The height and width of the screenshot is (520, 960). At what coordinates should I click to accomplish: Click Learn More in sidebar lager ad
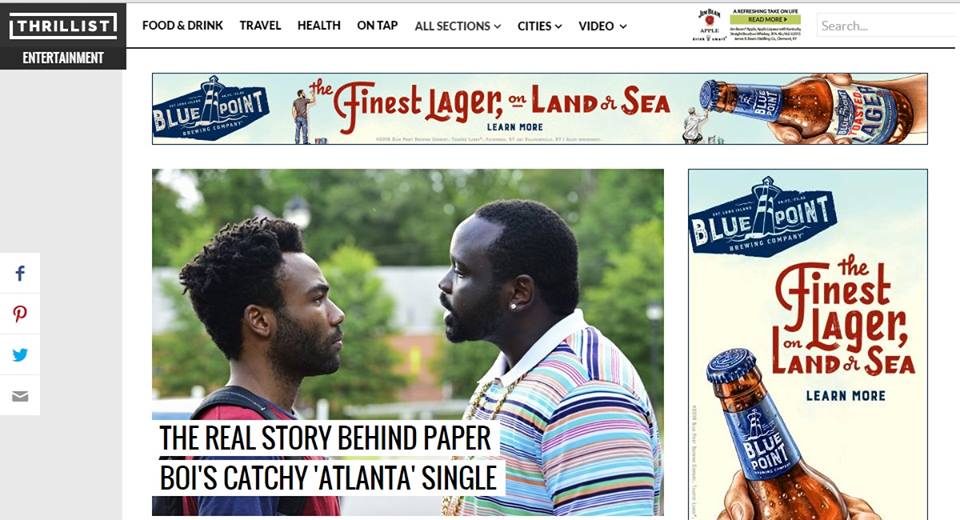[x=846, y=396]
